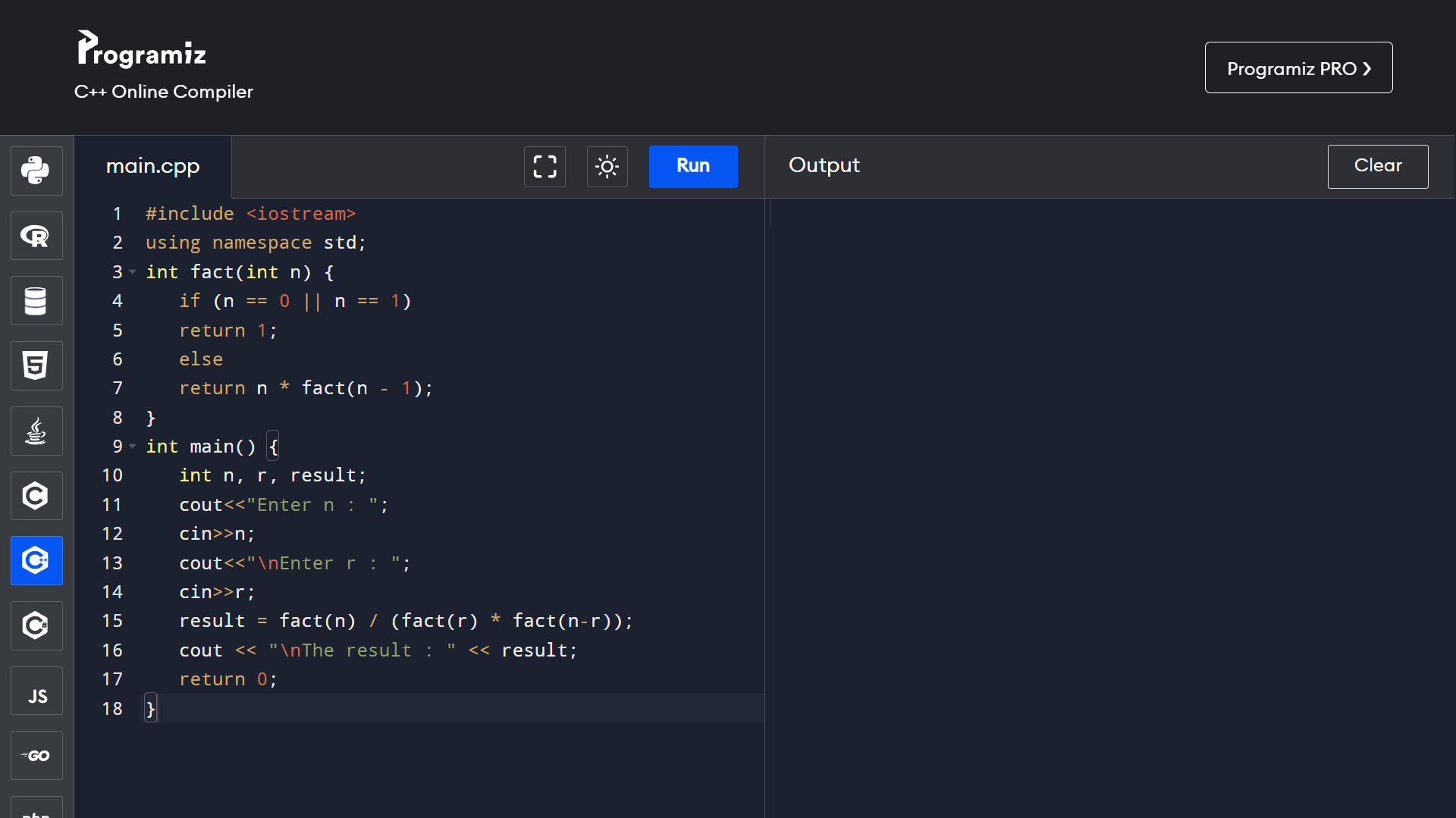Place cursor on '#include <iostream>' line
The width and height of the screenshot is (1456, 818).
point(250,214)
